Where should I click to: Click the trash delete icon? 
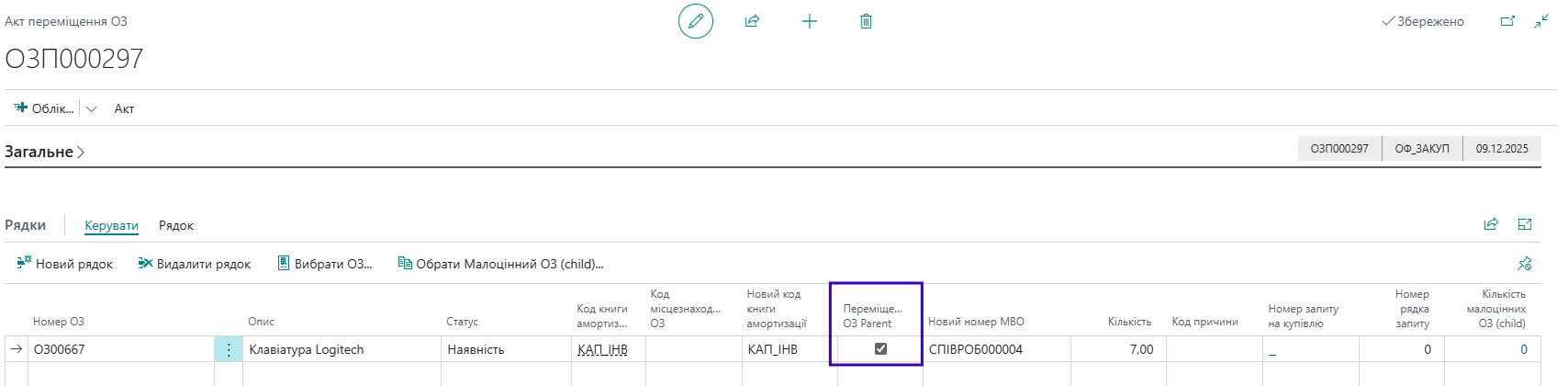866,21
